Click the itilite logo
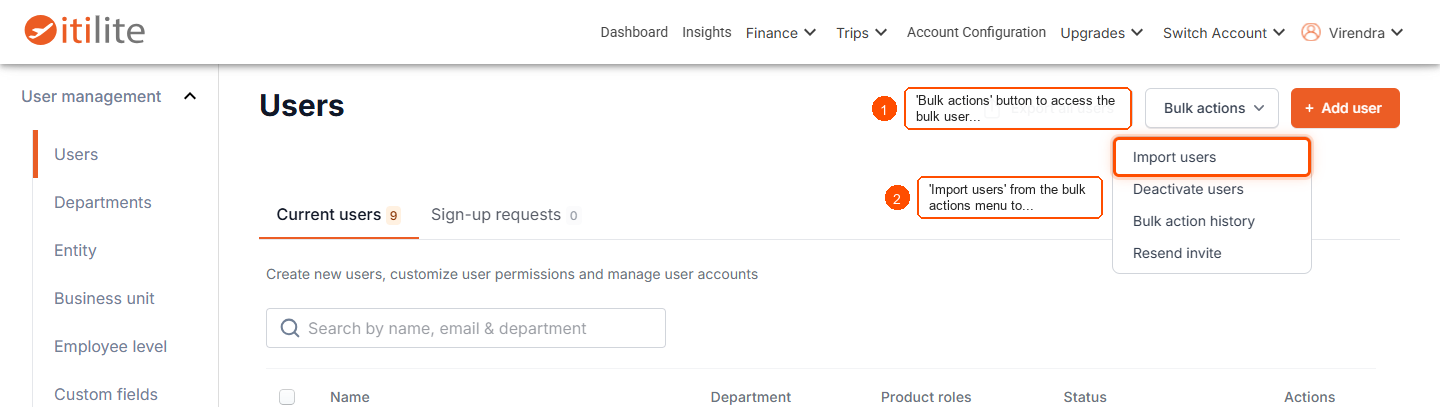 click(85, 30)
